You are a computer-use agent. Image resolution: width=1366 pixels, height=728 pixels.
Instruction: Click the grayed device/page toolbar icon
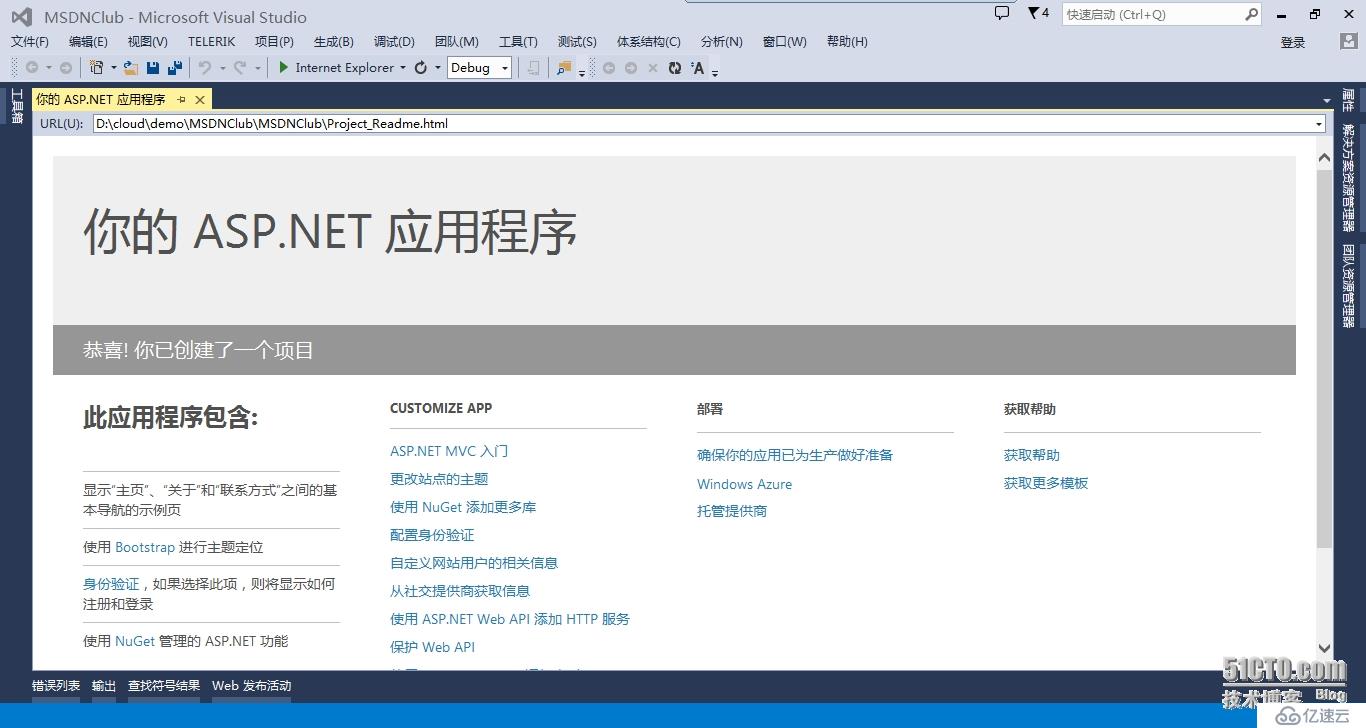coord(534,68)
